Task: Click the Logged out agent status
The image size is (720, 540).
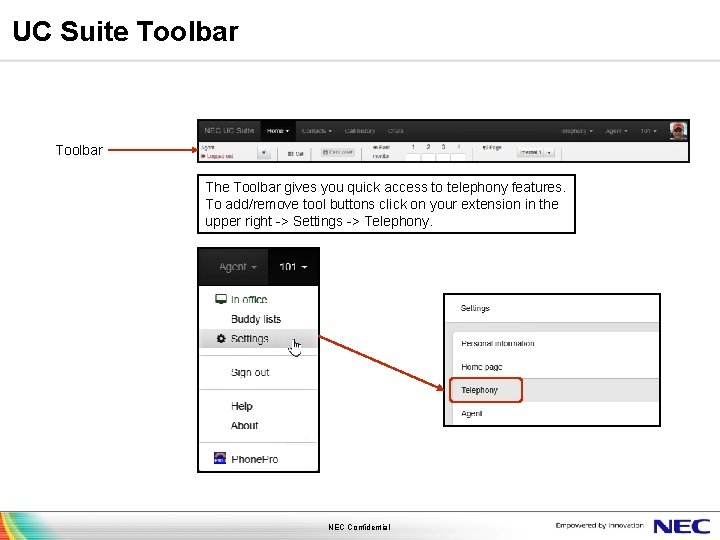Action: click(x=217, y=156)
